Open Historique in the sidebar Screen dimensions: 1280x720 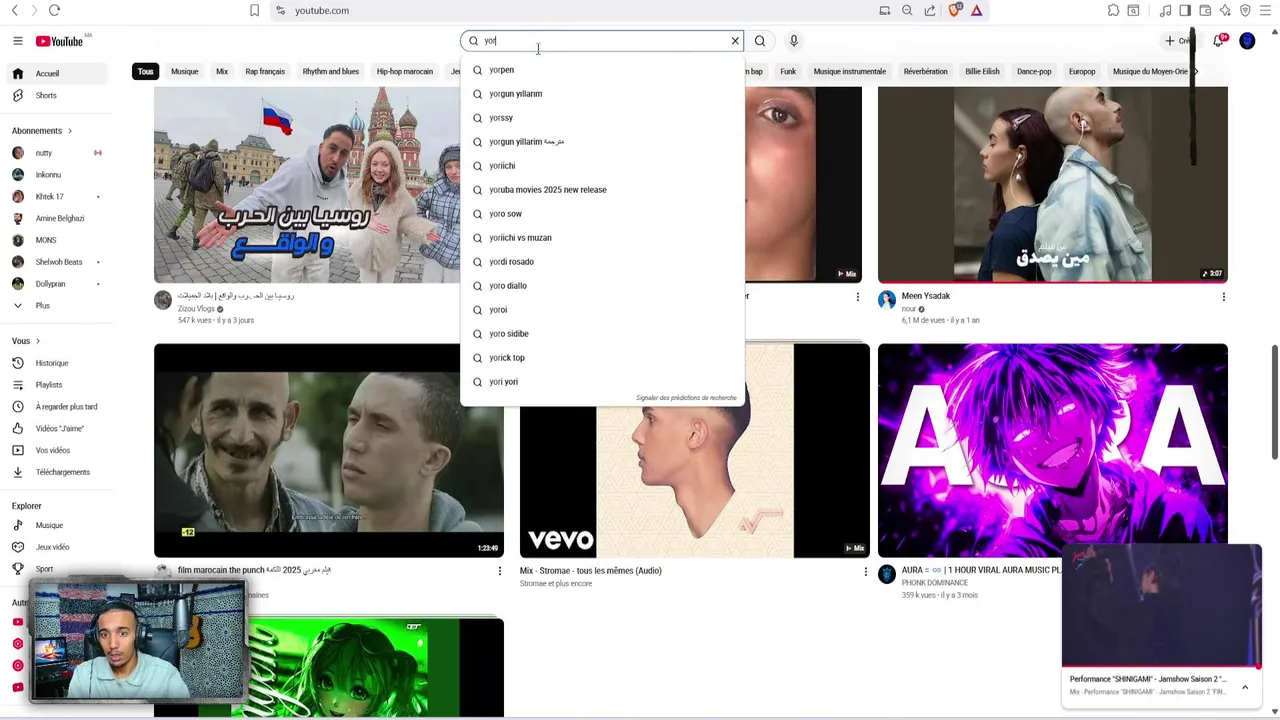pos(56,363)
